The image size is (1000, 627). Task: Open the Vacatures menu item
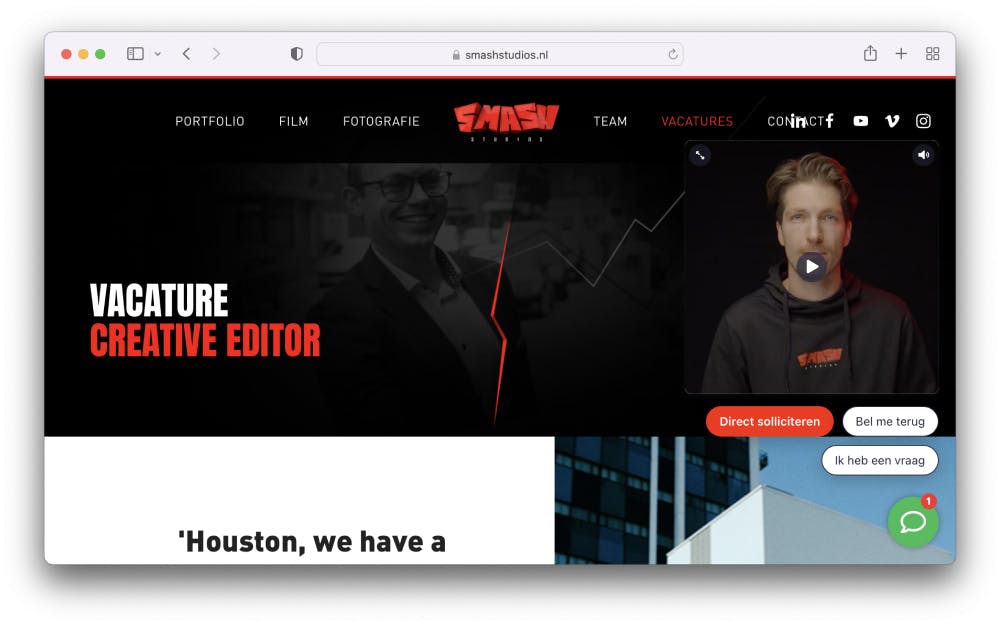697,121
